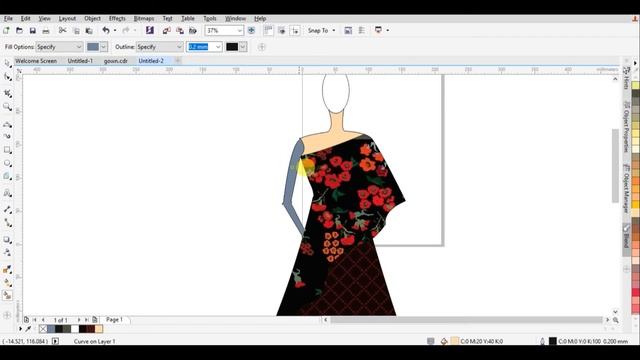Open the zoom level dropdown showing 37%
This screenshot has height=360, width=640.
240,31
